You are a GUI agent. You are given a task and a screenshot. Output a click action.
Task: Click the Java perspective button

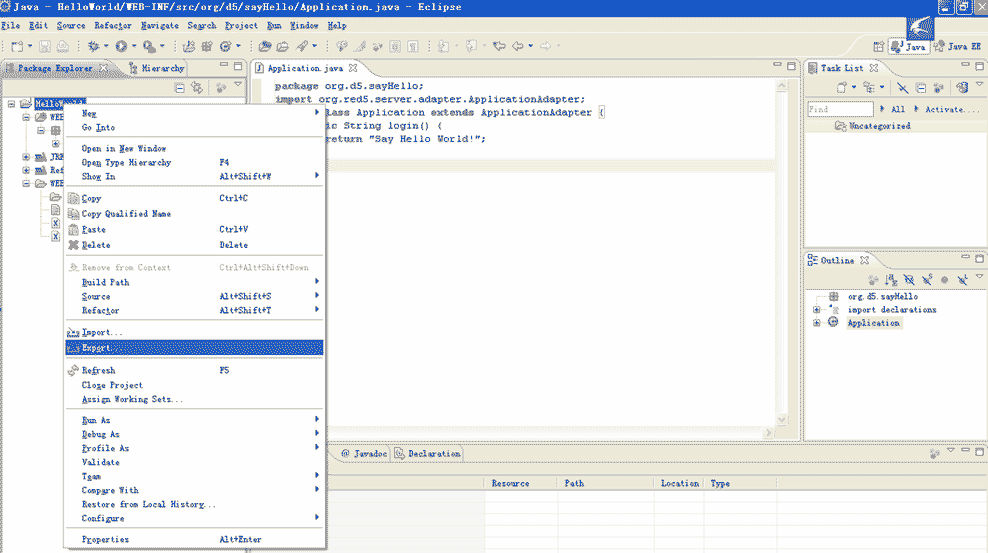coord(909,47)
